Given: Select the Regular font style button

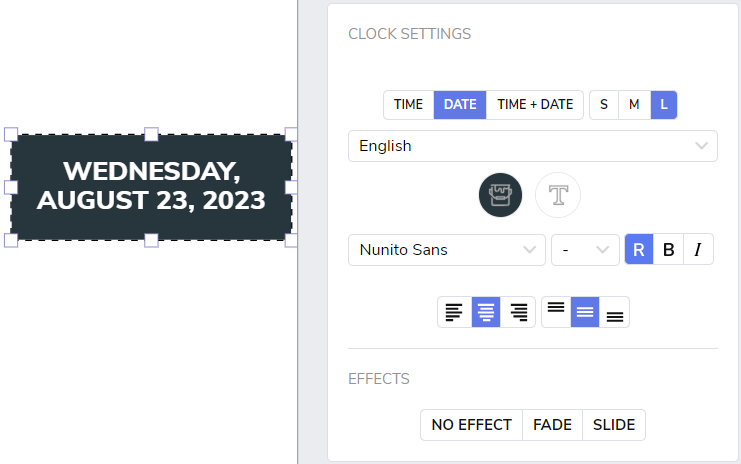Looking at the screenshot, I should coord(639,249).
